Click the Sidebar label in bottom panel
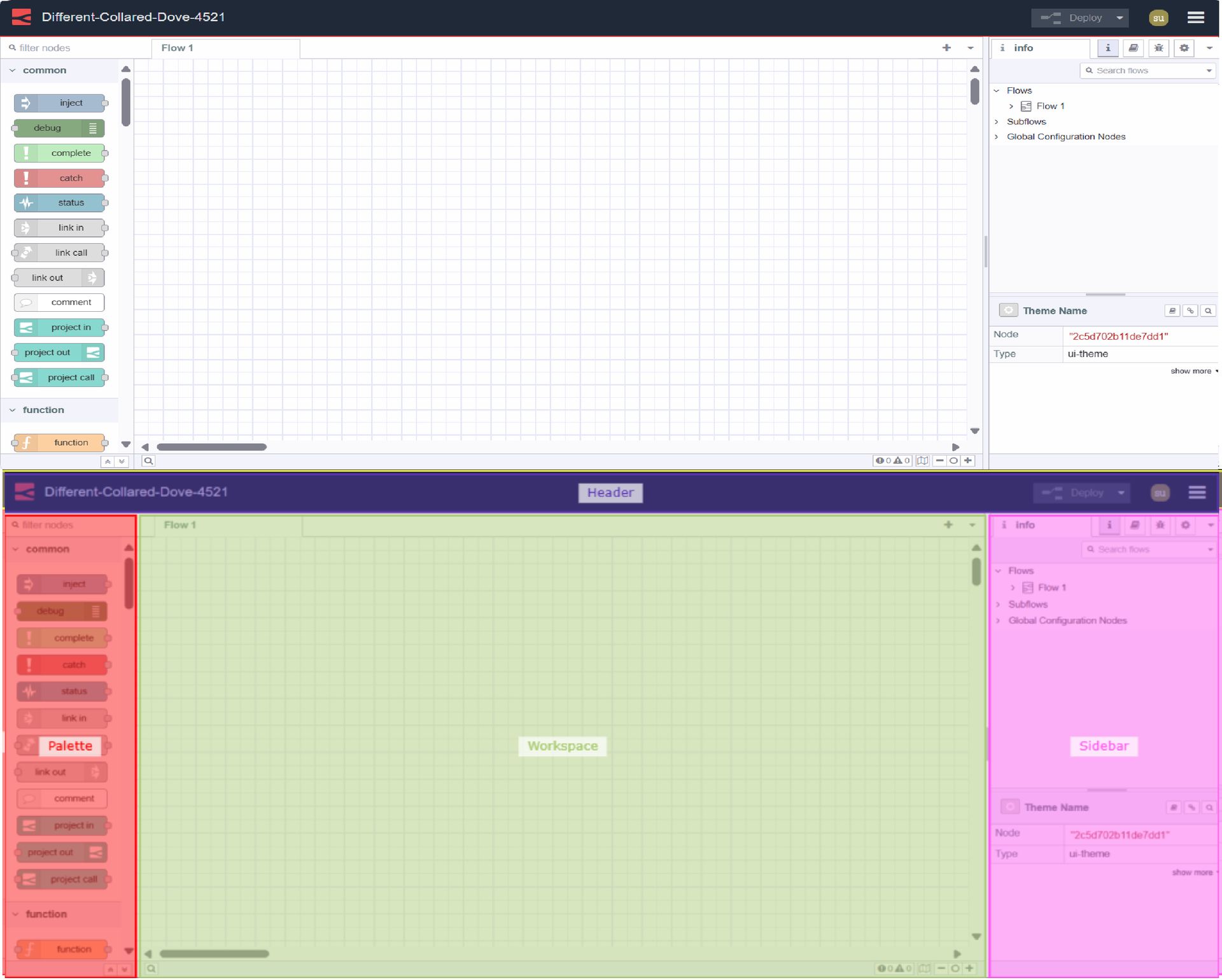The image size is (1222, 980). (x=1103, y=745)
